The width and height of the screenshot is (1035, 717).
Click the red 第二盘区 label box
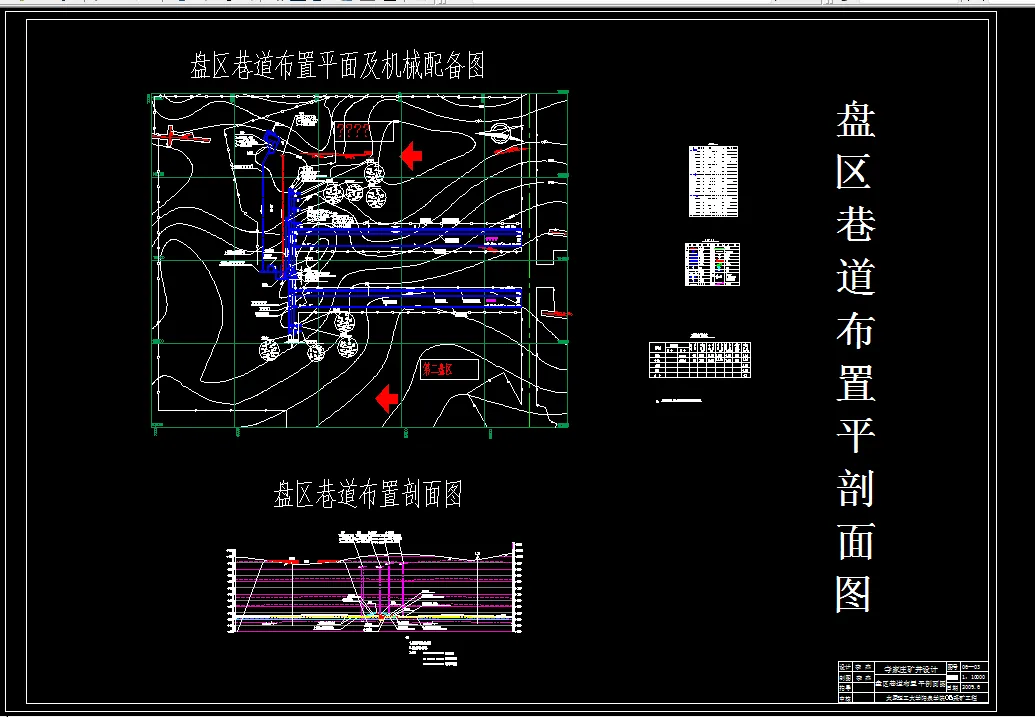tap(449, 369)
